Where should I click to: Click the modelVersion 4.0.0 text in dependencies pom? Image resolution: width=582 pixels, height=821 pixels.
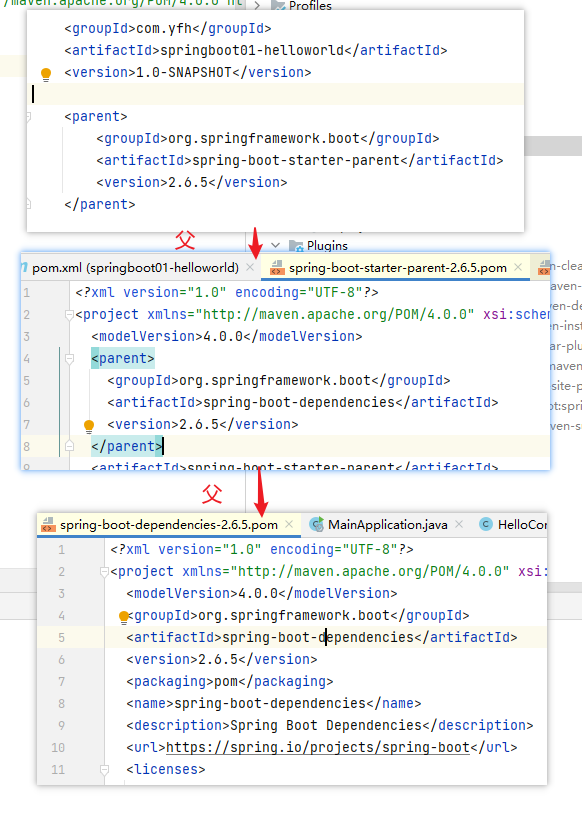[x=262, y=593]
